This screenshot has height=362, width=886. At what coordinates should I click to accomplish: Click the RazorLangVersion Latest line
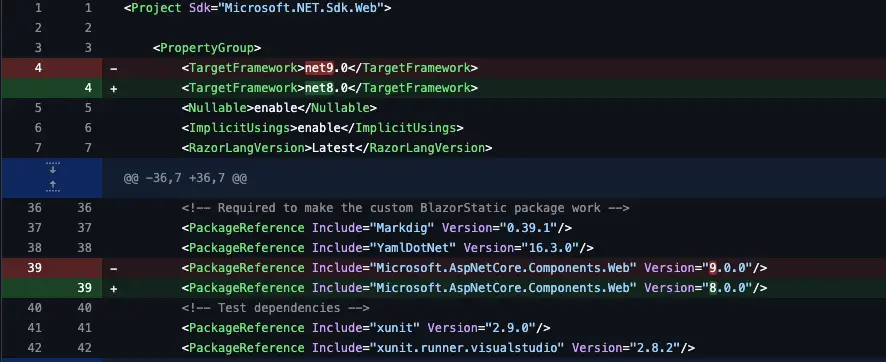point(337,148)
